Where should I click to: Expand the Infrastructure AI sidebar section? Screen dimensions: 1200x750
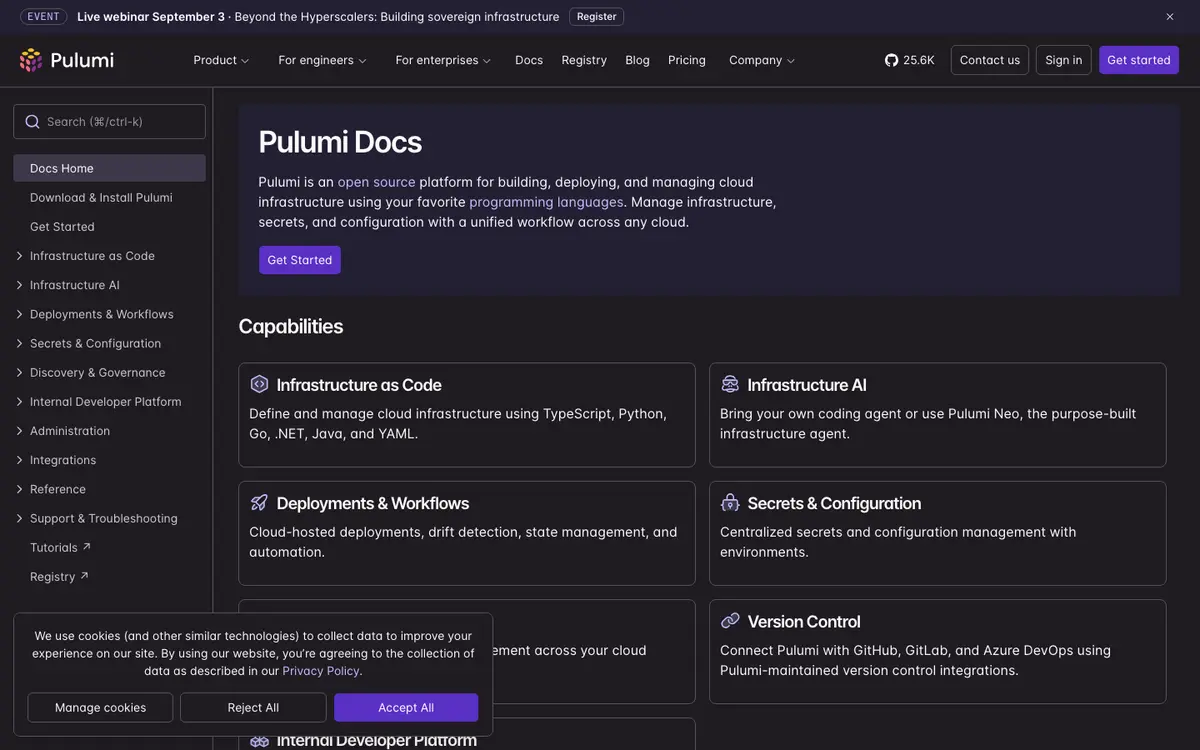tap(19, 285)
